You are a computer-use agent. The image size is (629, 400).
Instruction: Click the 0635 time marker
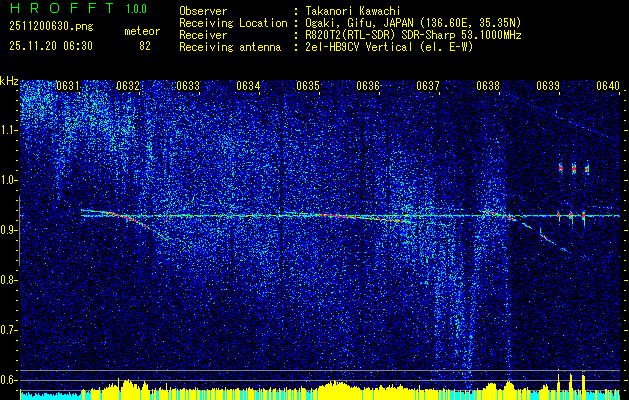[308, 85]
